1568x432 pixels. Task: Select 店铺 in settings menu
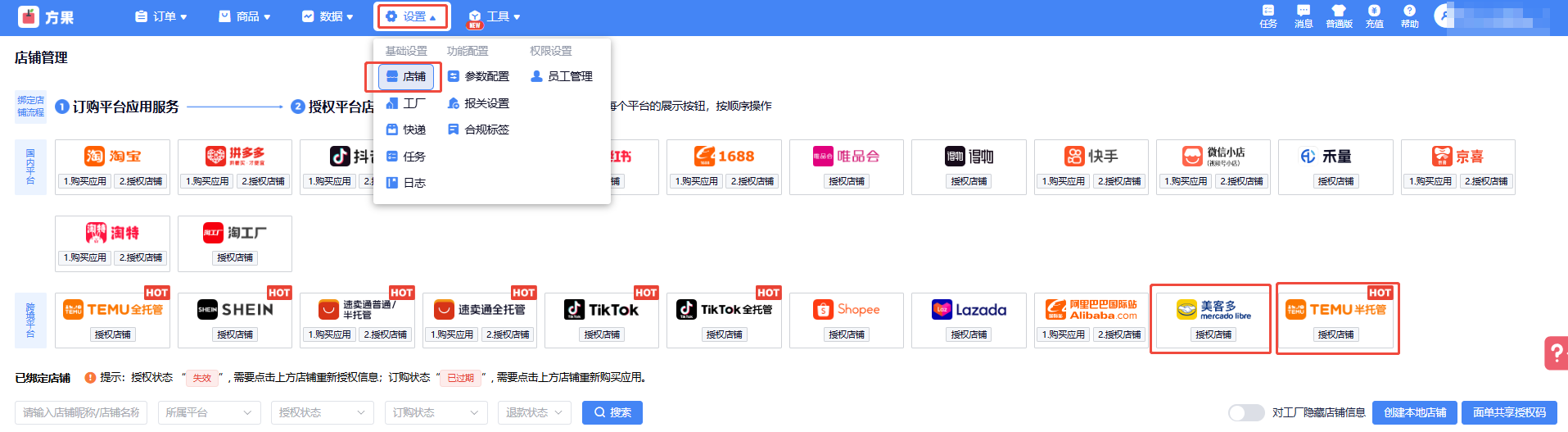click(x=406, y=76)
